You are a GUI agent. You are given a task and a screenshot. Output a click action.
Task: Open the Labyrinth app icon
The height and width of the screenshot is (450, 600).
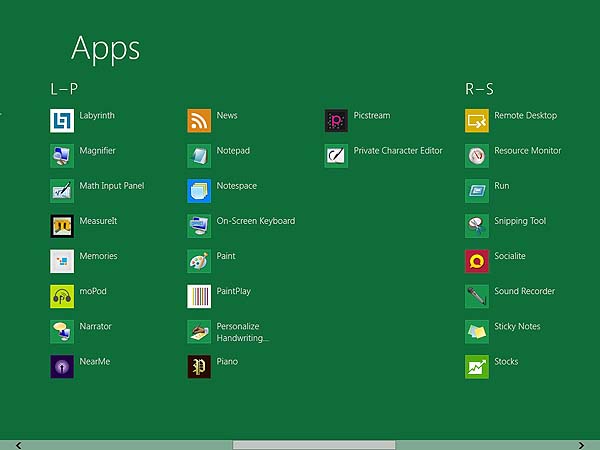62,121
